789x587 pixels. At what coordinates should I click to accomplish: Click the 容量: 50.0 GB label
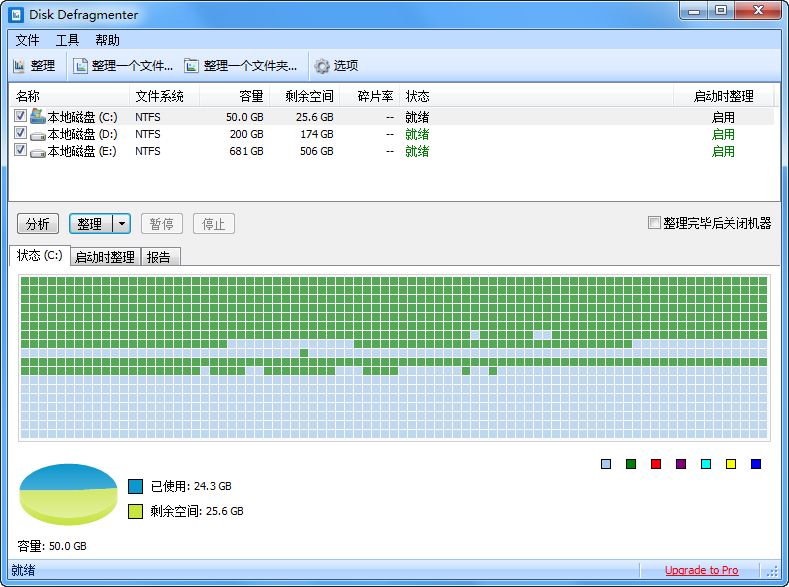click(x=52, y=546)
